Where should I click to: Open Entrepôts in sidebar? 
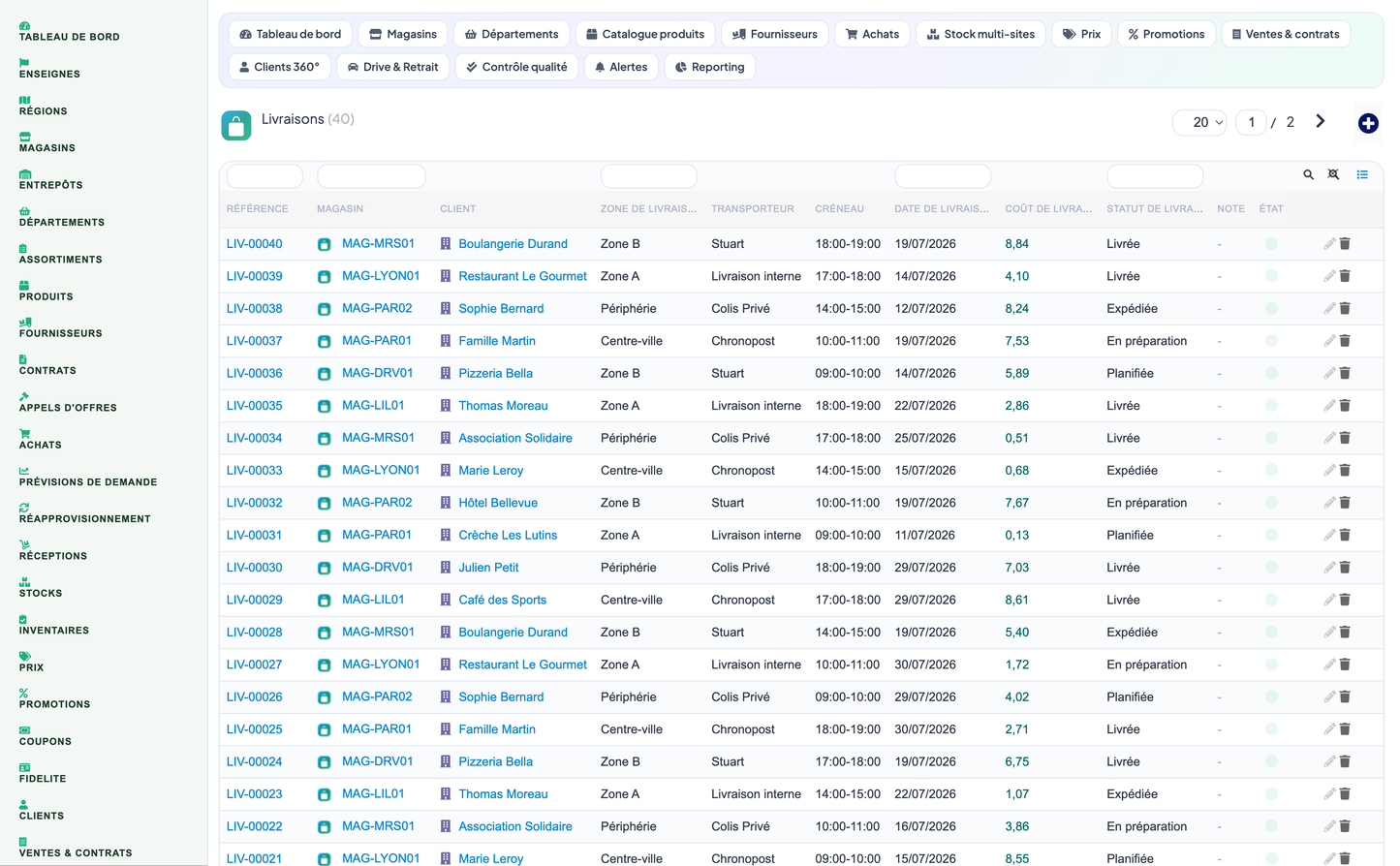(x=51, y=180)
